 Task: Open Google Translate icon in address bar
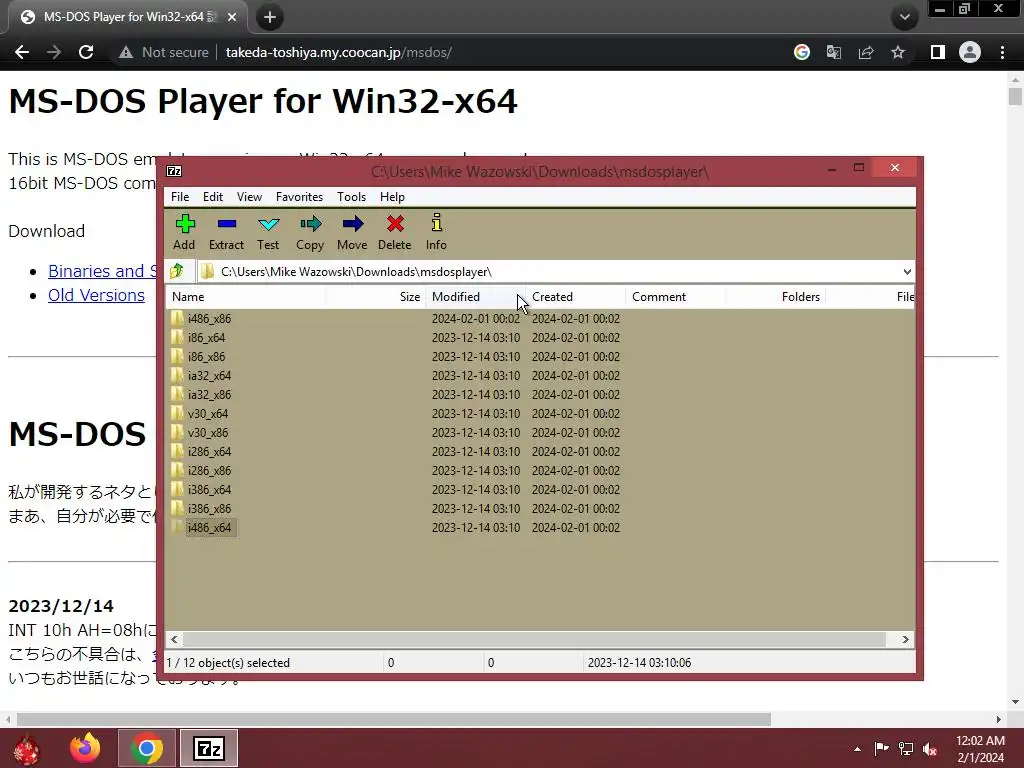tap(834, 52)
